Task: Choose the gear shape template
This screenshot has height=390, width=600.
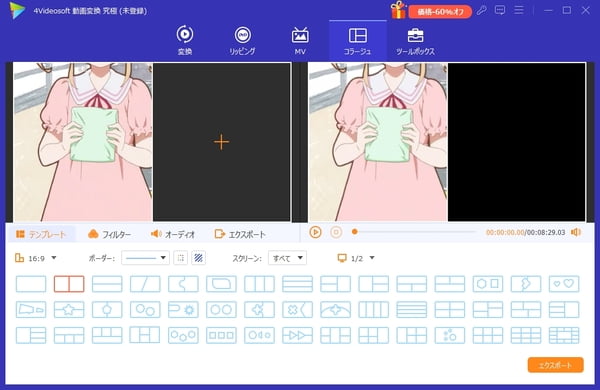Action: coord(183,310)
